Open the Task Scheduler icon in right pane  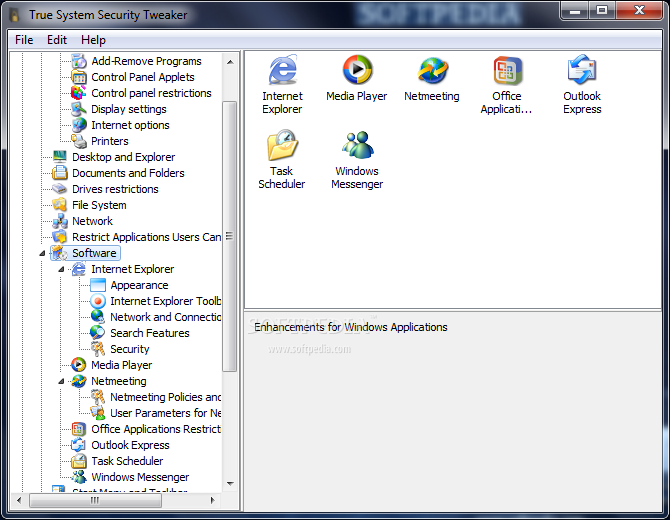coord(282,145)
